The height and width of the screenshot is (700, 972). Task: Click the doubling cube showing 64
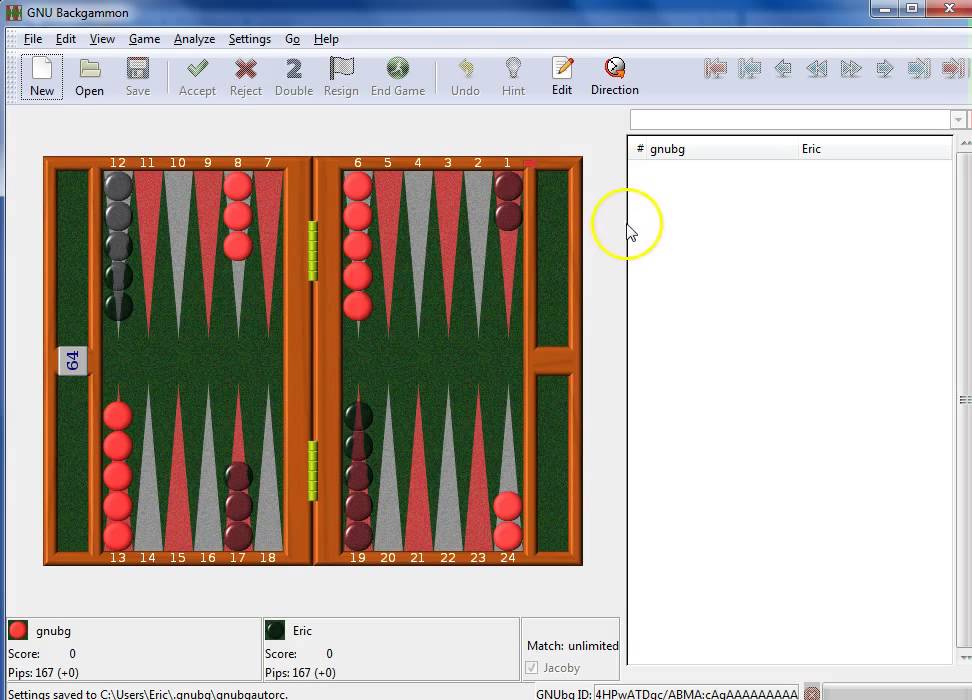[73, 360]
